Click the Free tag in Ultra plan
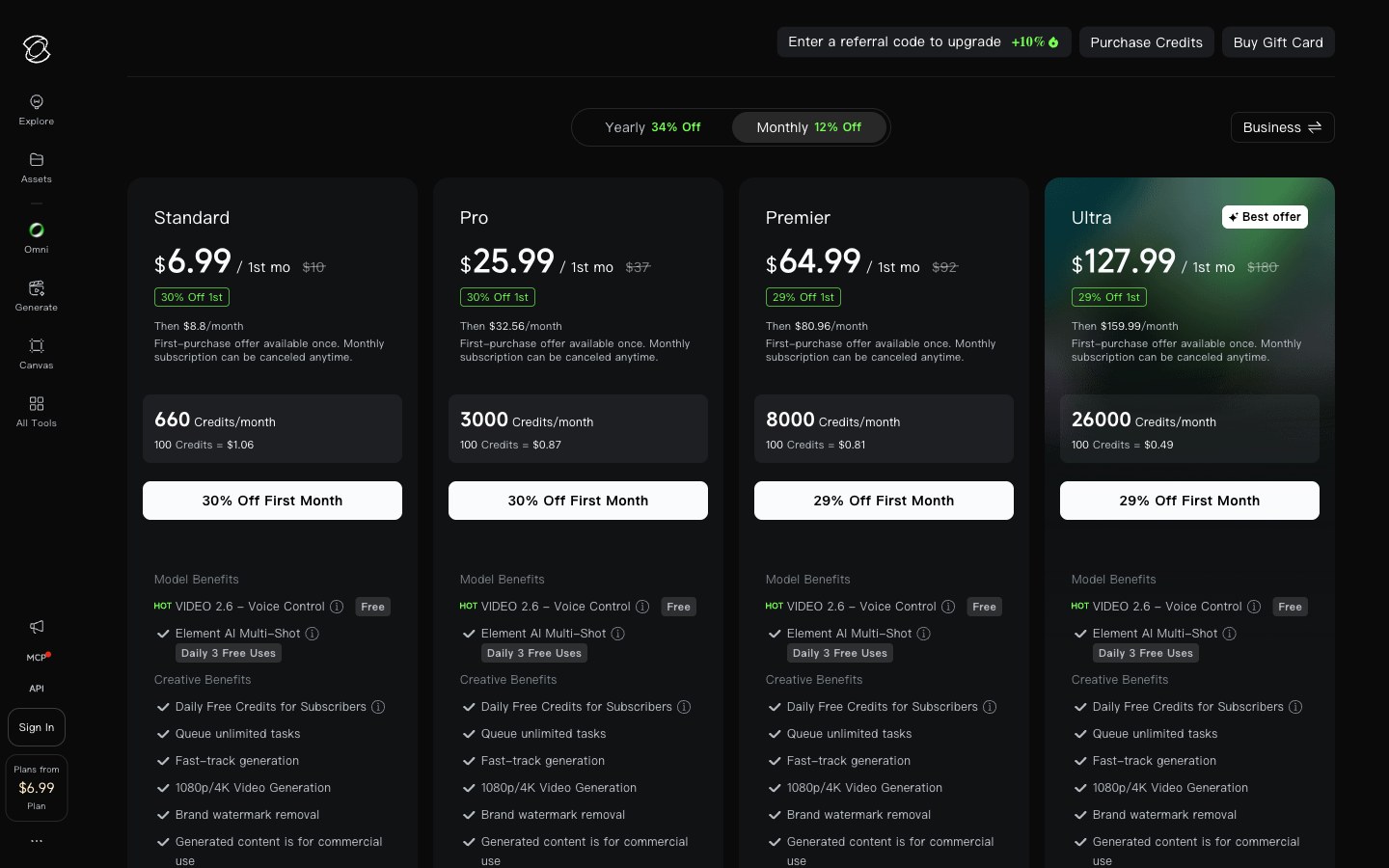The height and width of the screenshot is (868, 1389). coord(1291,607)
